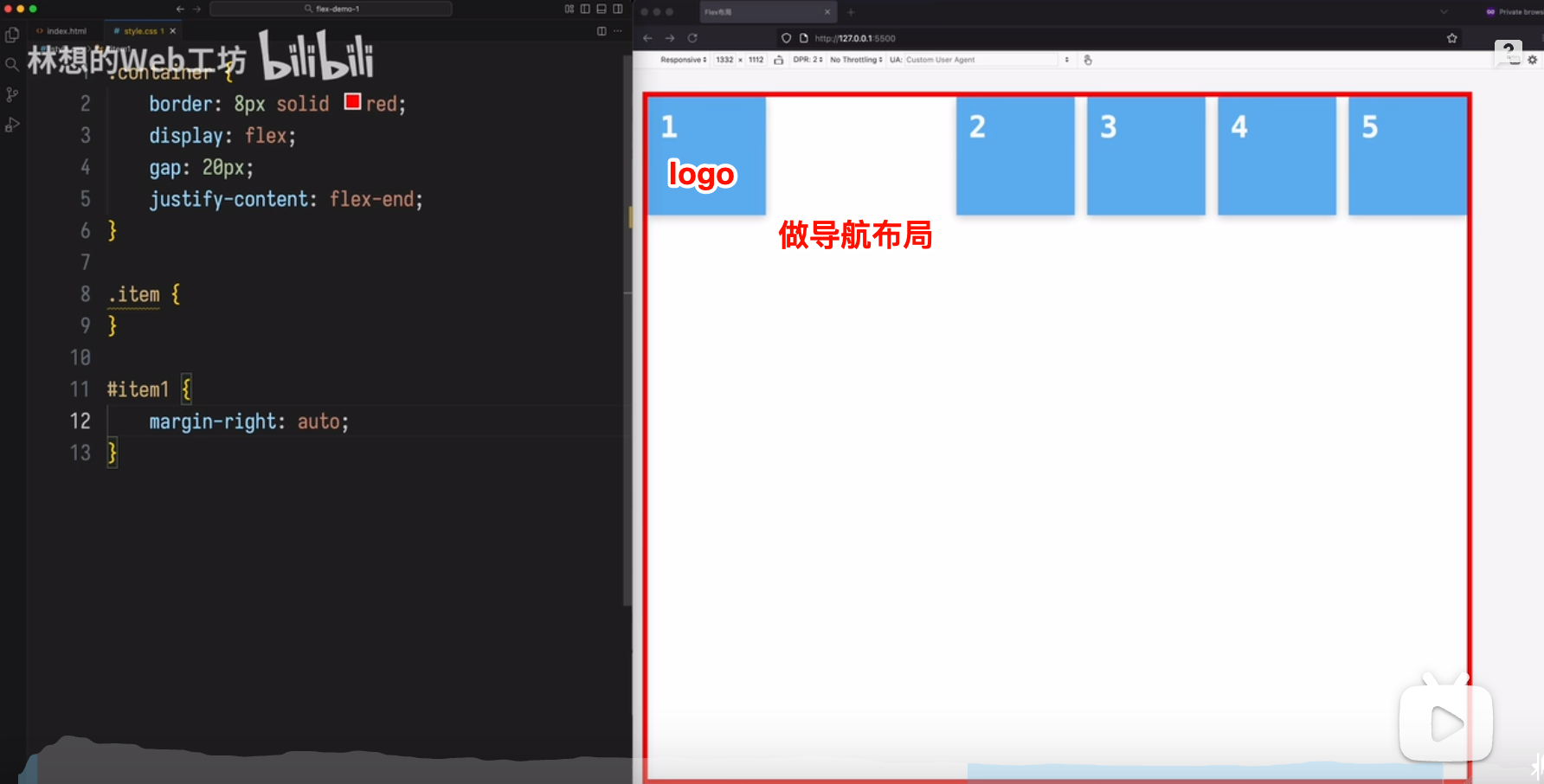Click the blue box numbered 5
Image resolution: width=1544 pixels, height=784 pixels.
1407,156
